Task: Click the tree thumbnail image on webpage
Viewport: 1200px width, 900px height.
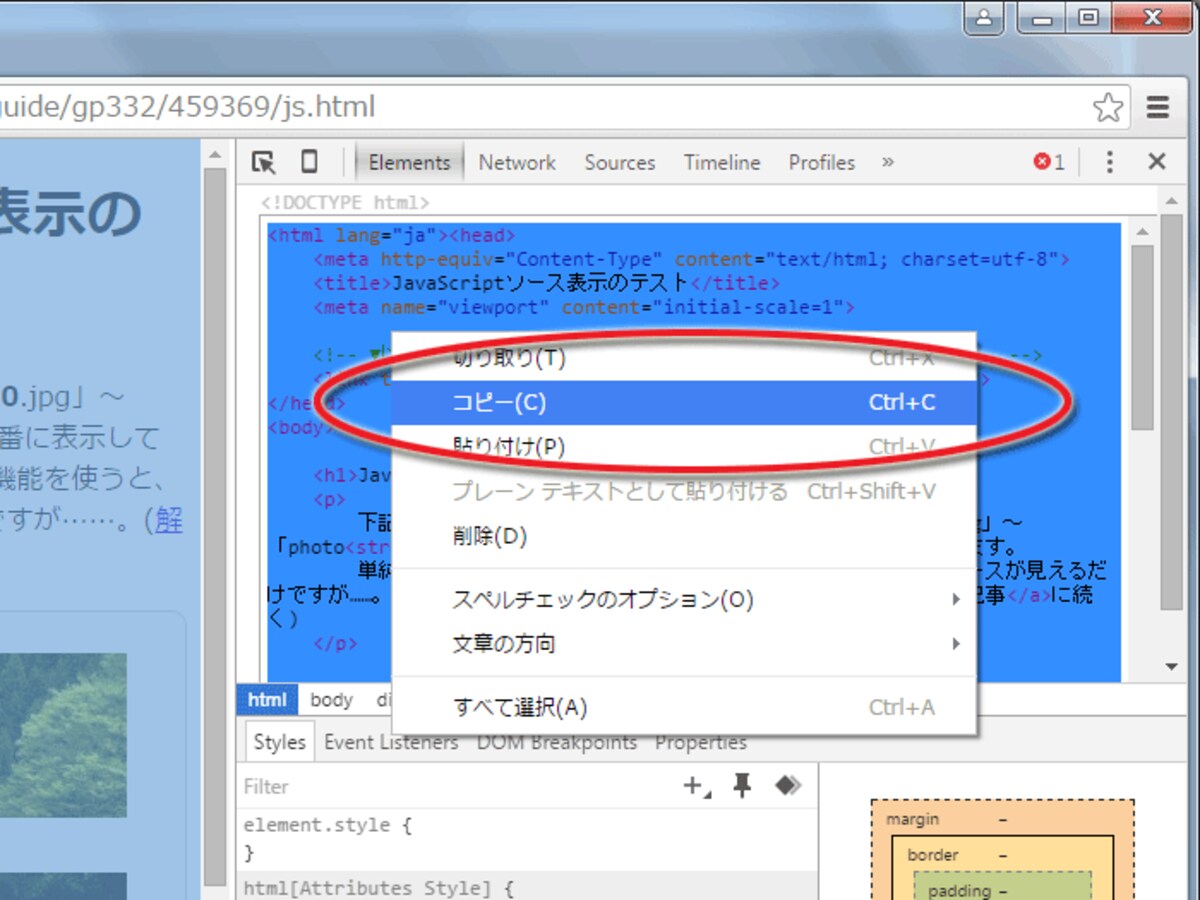Action: [63, 735]
